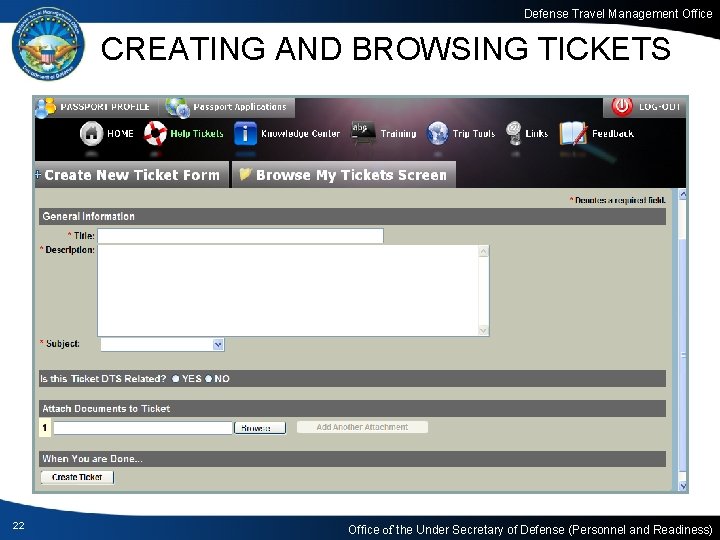
Task: Click the 'Denotes a required field' note
Action: [618, 200]
